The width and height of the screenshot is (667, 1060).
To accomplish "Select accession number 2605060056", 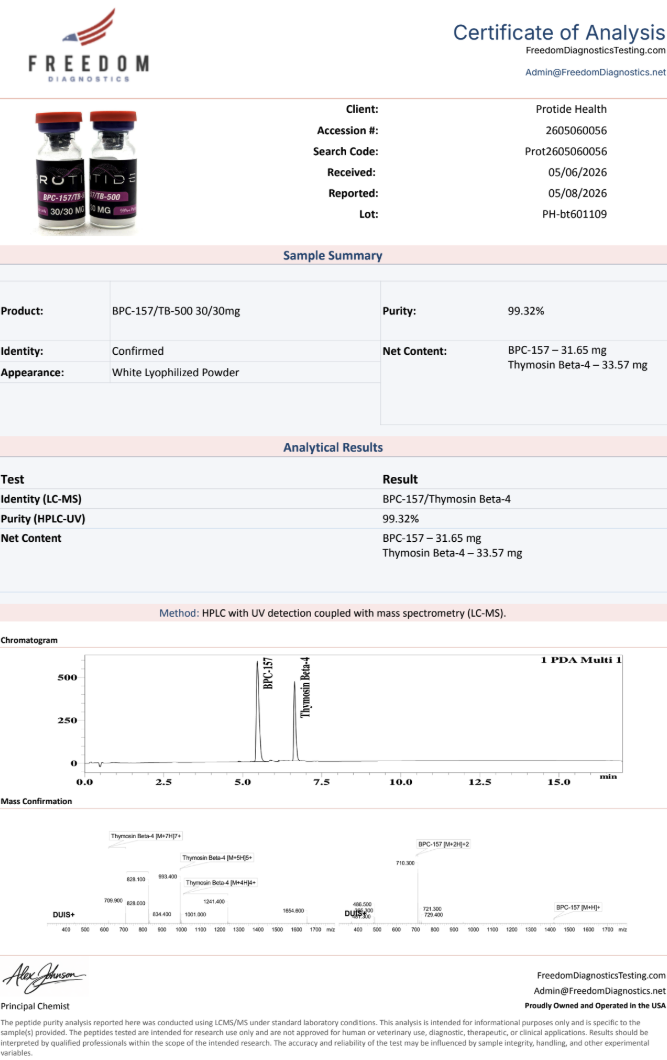I will [x=576, y=130].
